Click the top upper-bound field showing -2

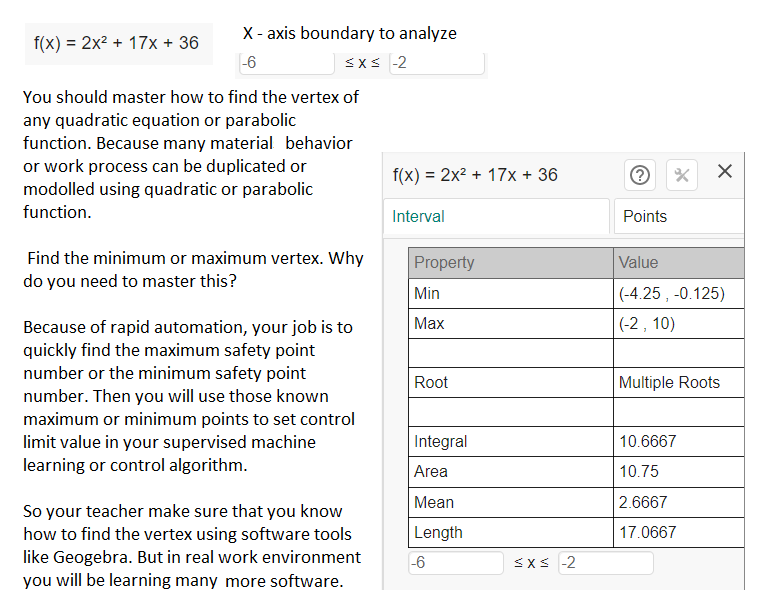coord(436,63)
